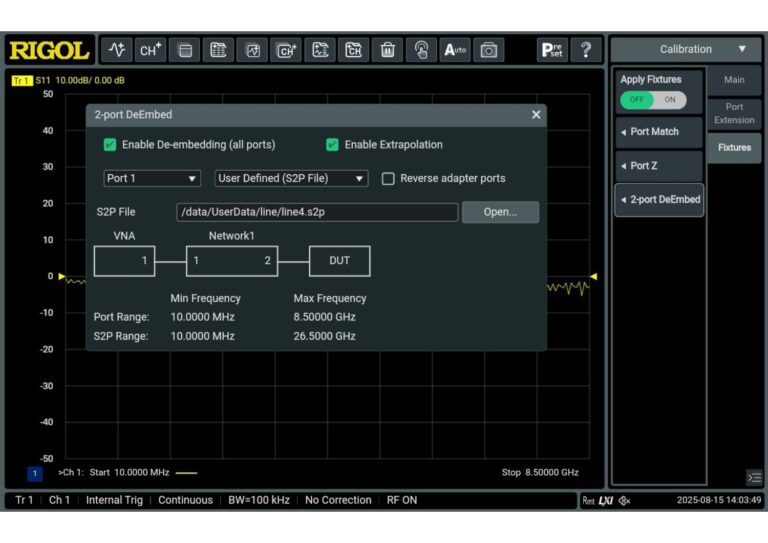Toggle Enable Extrapolation checkbox

pos(332,145)
